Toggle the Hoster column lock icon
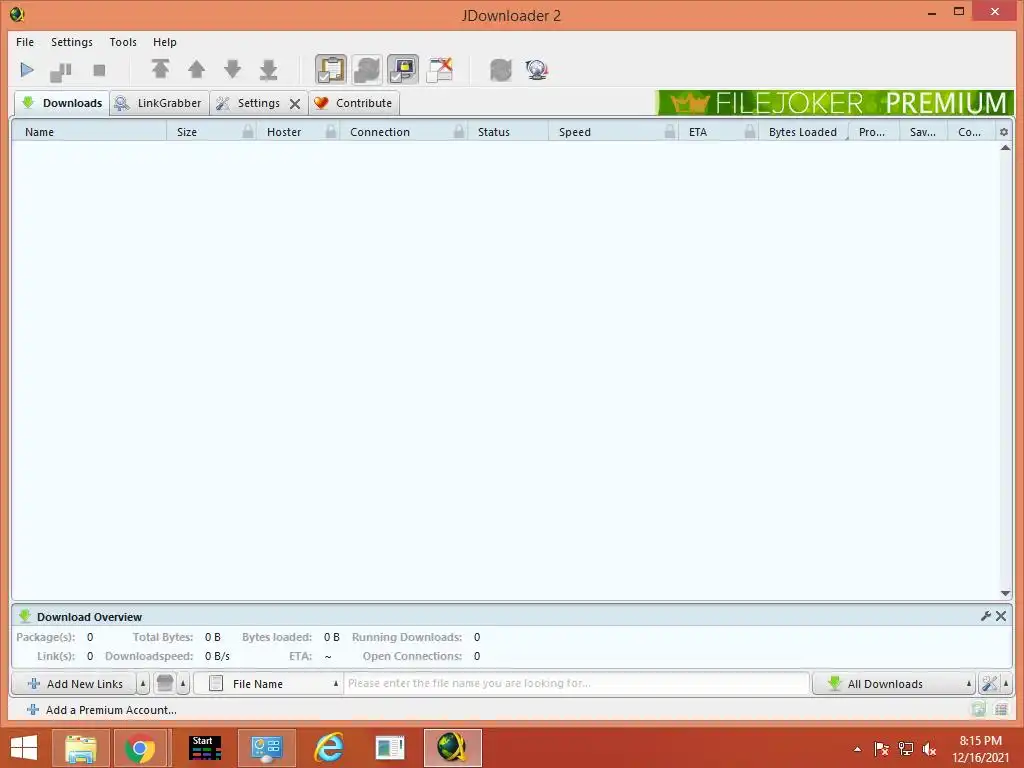The width and height of the screenshot is (1024, 768). (331, 132)
